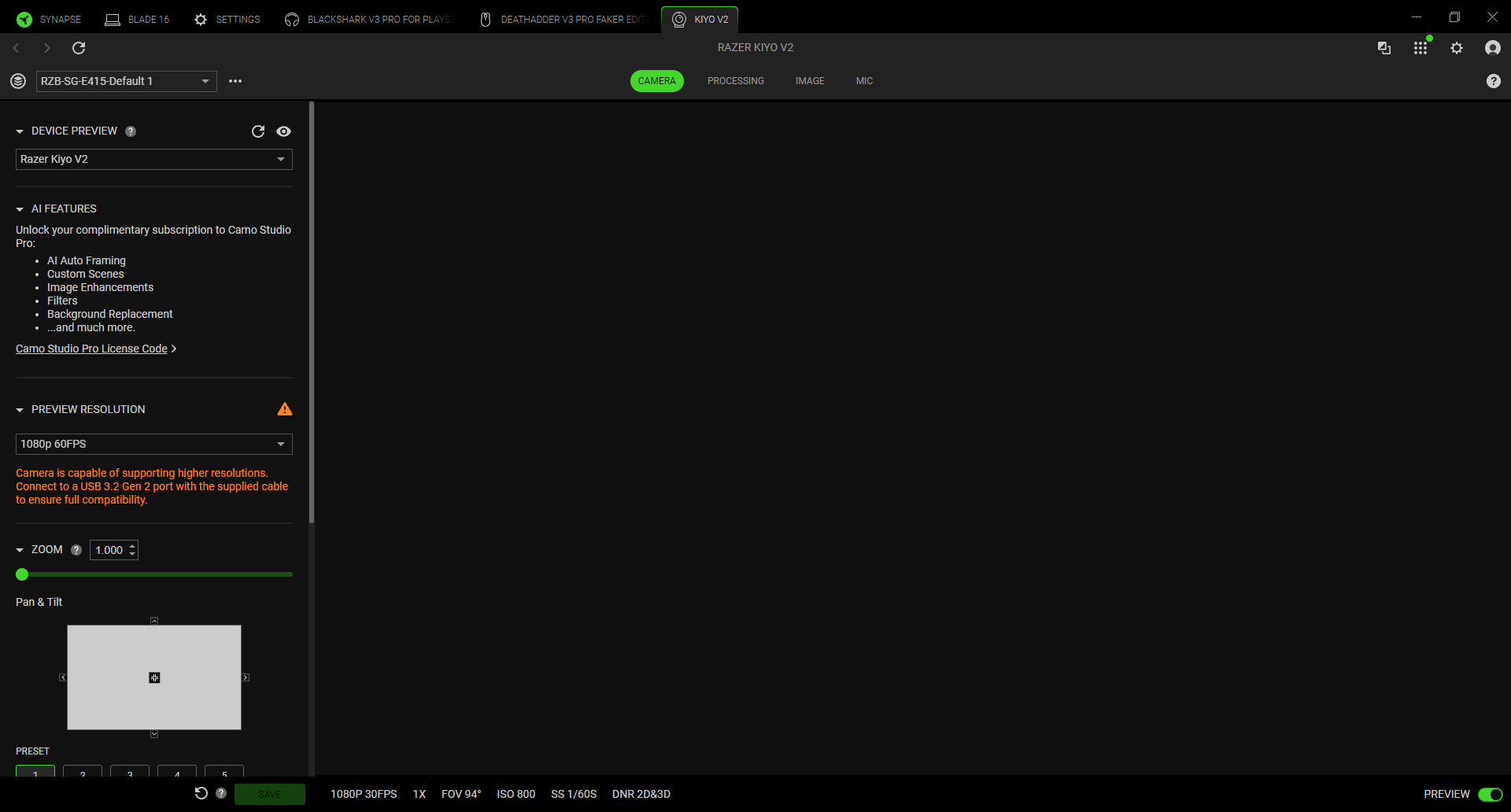Click the Zoom help question icon
Screen dimensions: 1511x812
click(76, 550)
